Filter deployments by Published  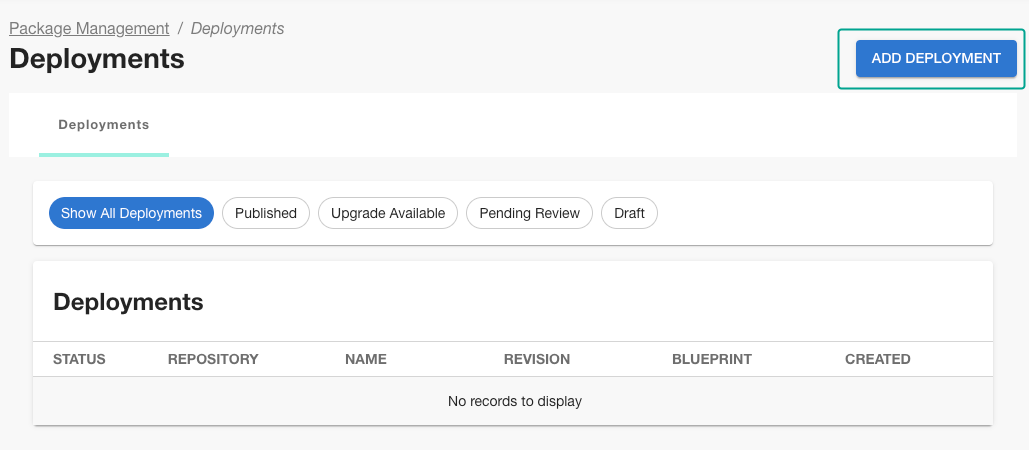(265, 213)
